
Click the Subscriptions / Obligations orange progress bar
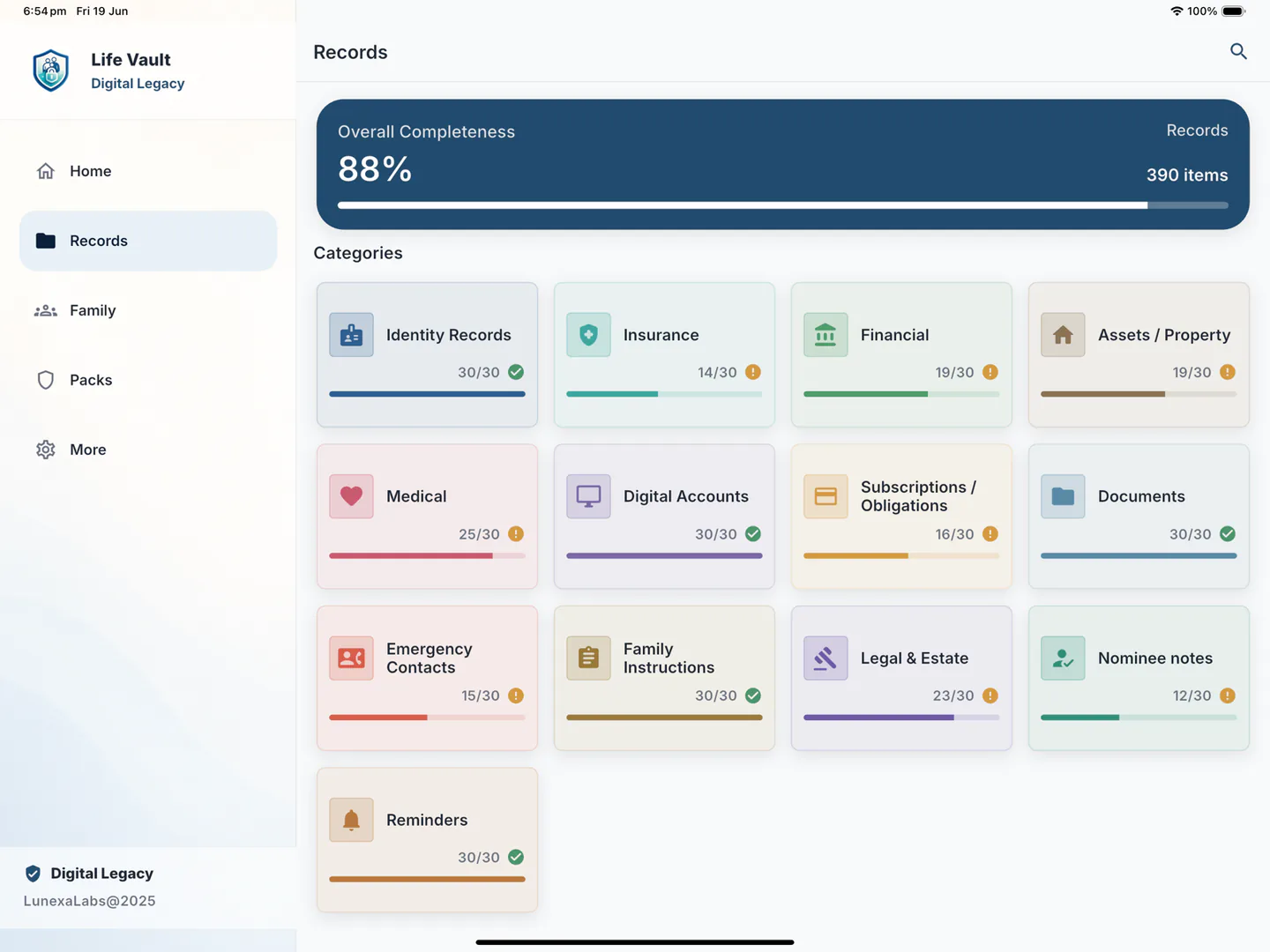coord(901,556)
